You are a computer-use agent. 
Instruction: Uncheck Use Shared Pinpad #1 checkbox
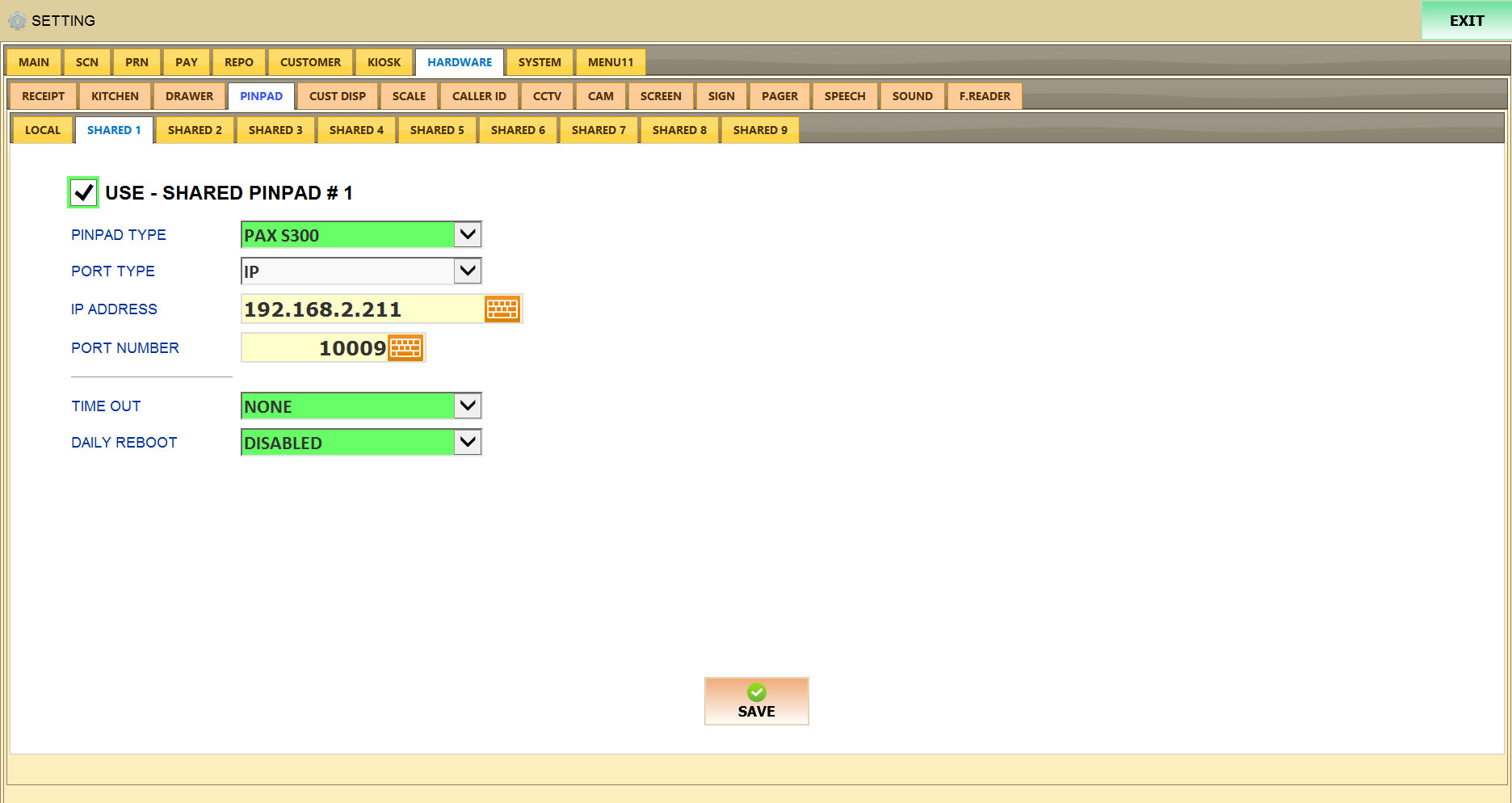point(83,192)
